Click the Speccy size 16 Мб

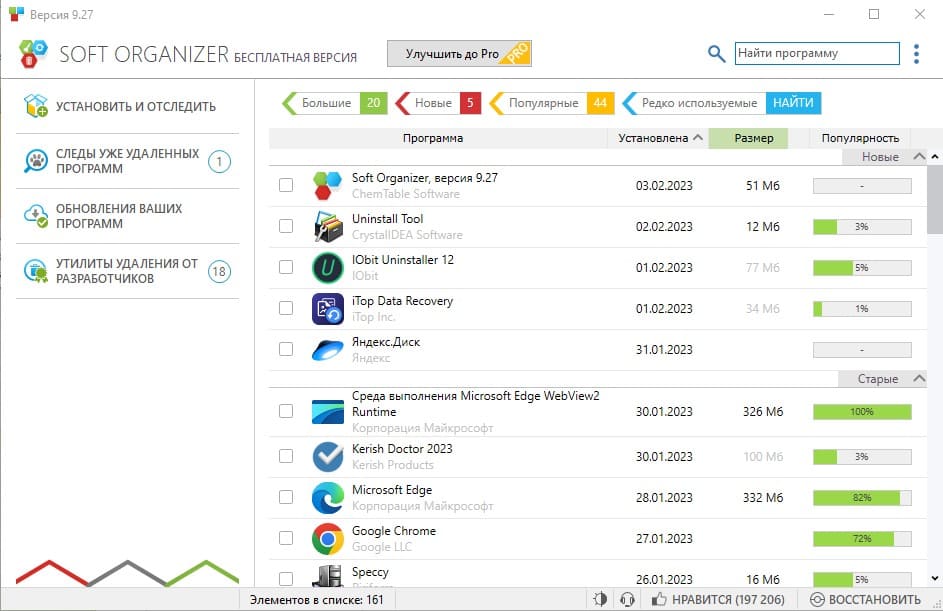[x=763, y=579]
